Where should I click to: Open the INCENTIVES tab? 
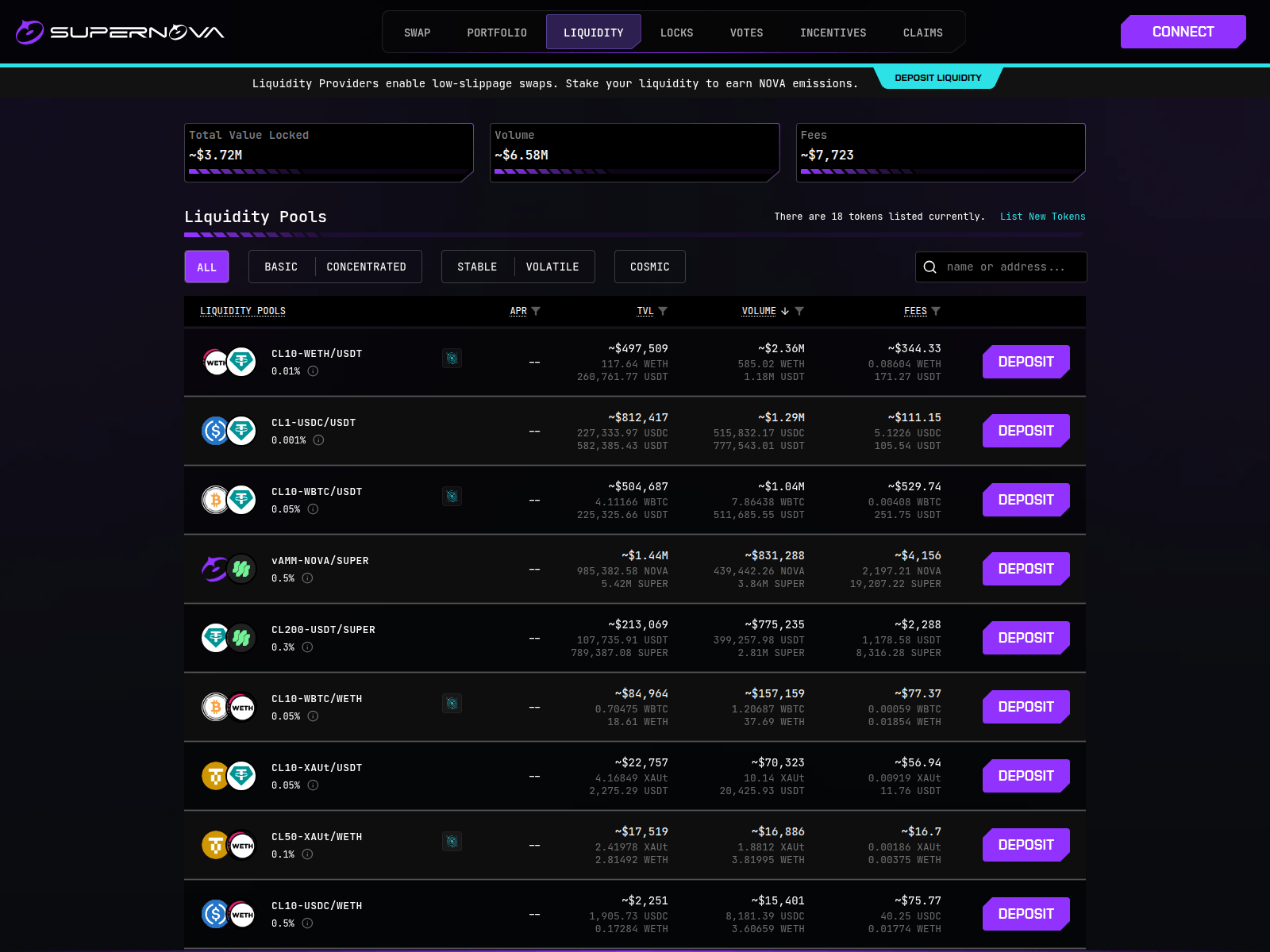[x=833, y=33]
